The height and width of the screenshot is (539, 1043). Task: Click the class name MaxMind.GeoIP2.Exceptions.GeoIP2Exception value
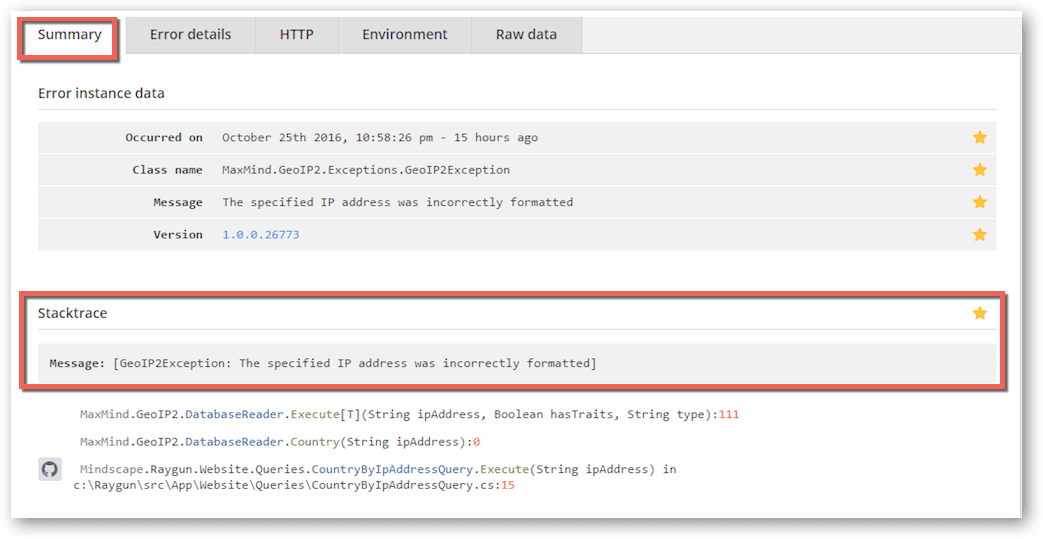click(366, 170)
